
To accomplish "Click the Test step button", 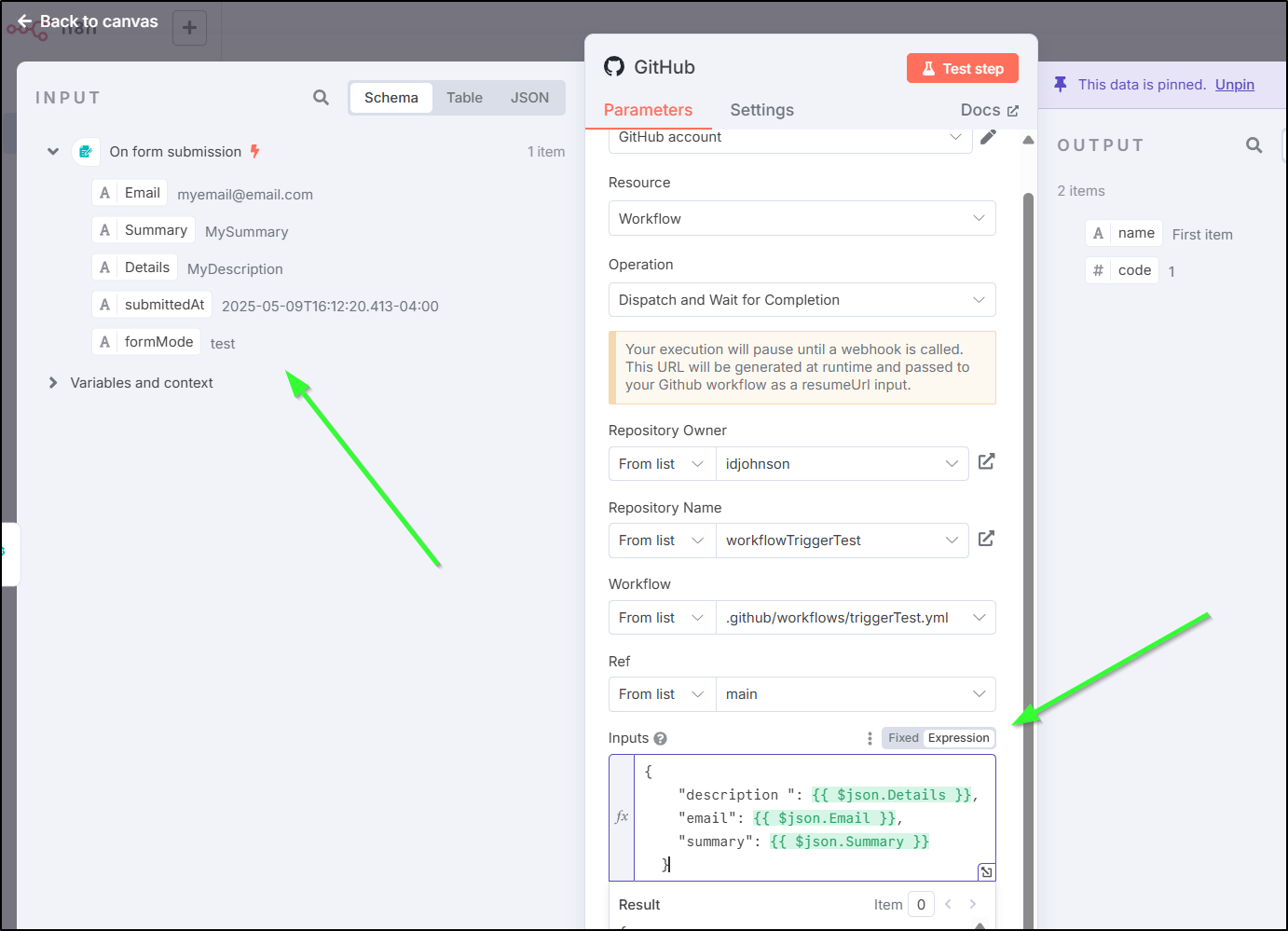I will point(963,68).
